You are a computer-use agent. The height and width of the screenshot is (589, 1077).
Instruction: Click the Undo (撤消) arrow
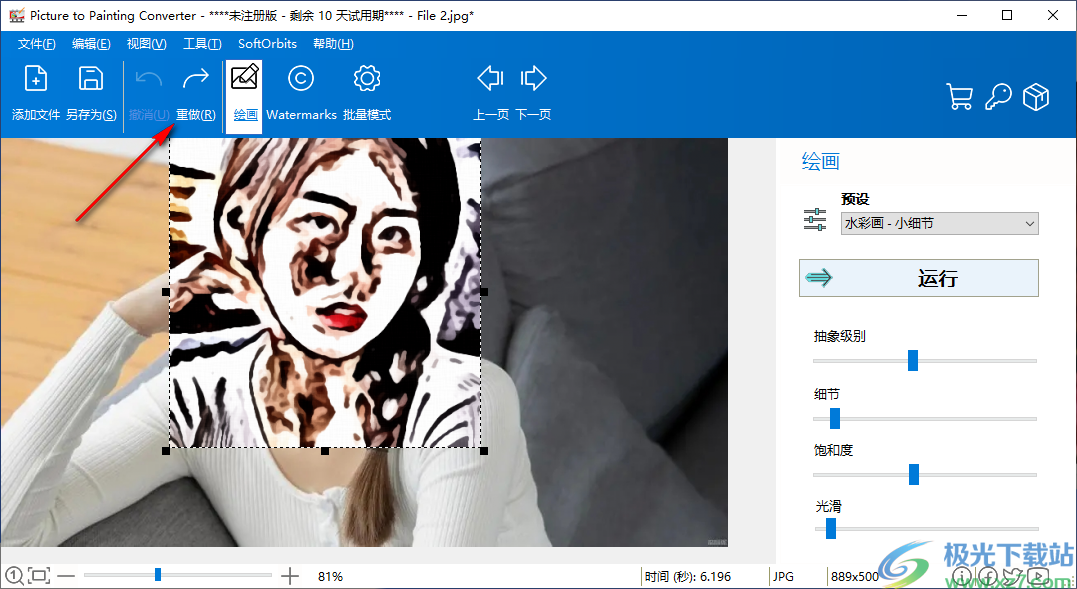tap(148, 78)
